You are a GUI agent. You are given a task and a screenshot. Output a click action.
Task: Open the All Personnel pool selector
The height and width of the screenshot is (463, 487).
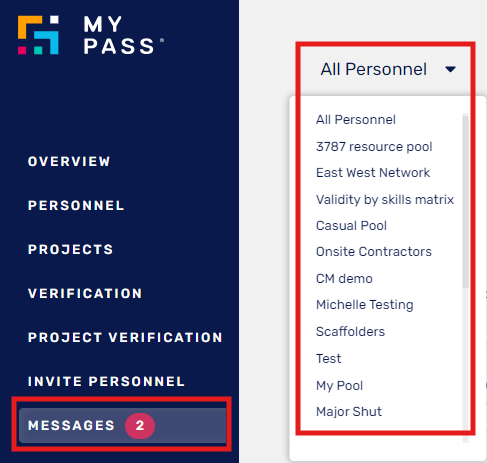[388, 69]
